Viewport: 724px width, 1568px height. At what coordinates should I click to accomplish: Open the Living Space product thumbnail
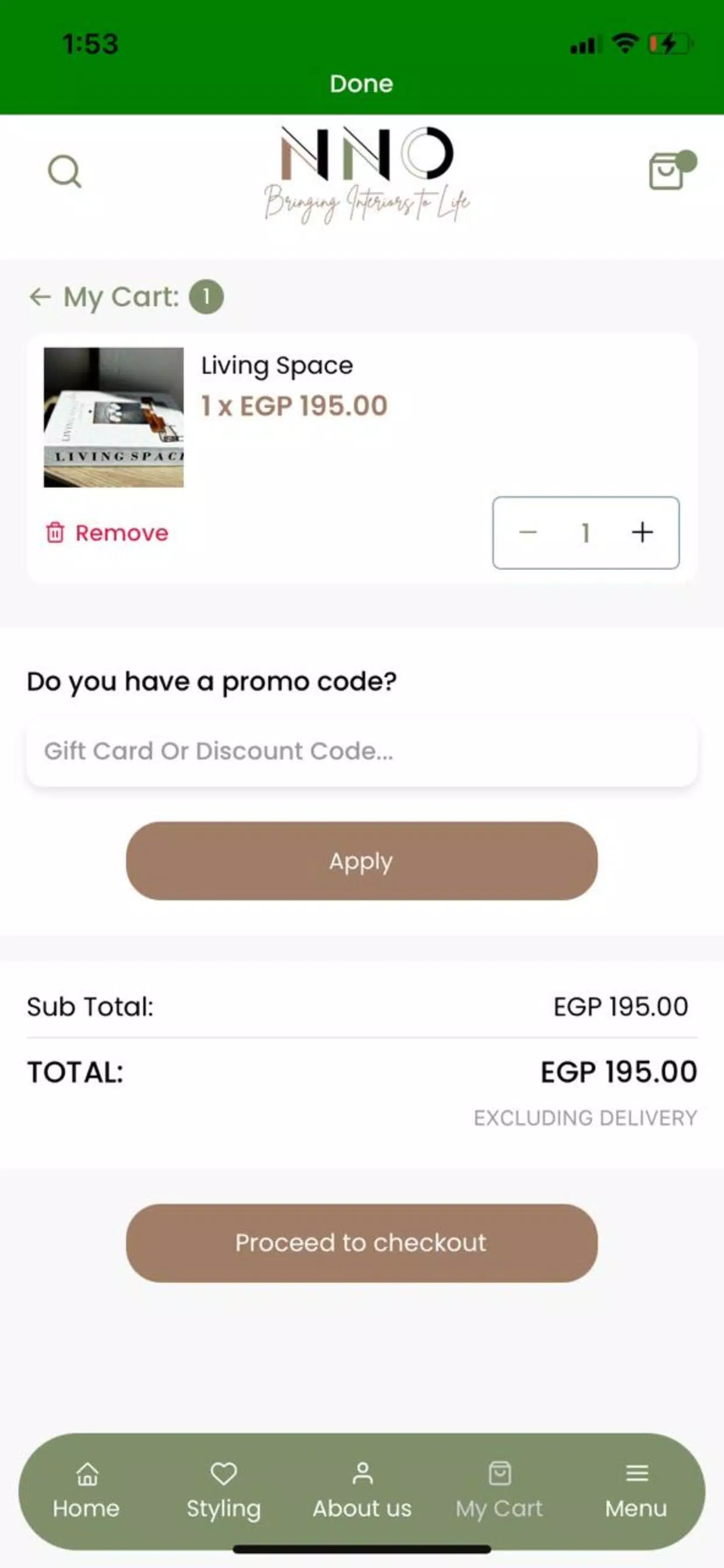coord(114,417)
